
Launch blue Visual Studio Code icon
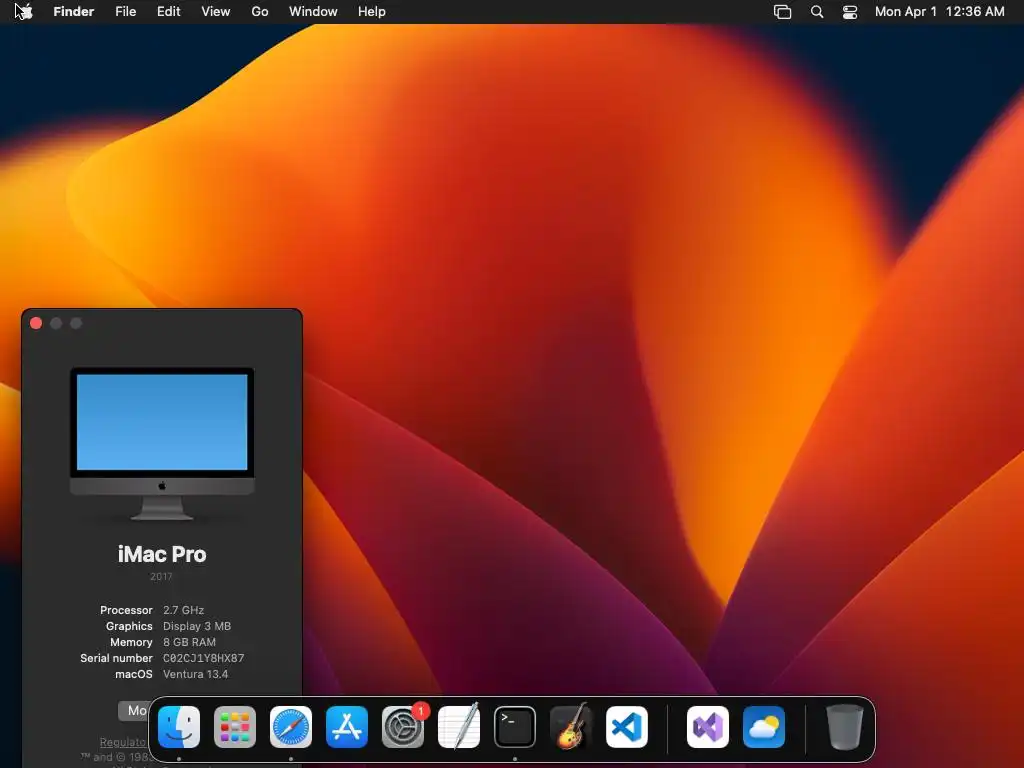[627, 727]
